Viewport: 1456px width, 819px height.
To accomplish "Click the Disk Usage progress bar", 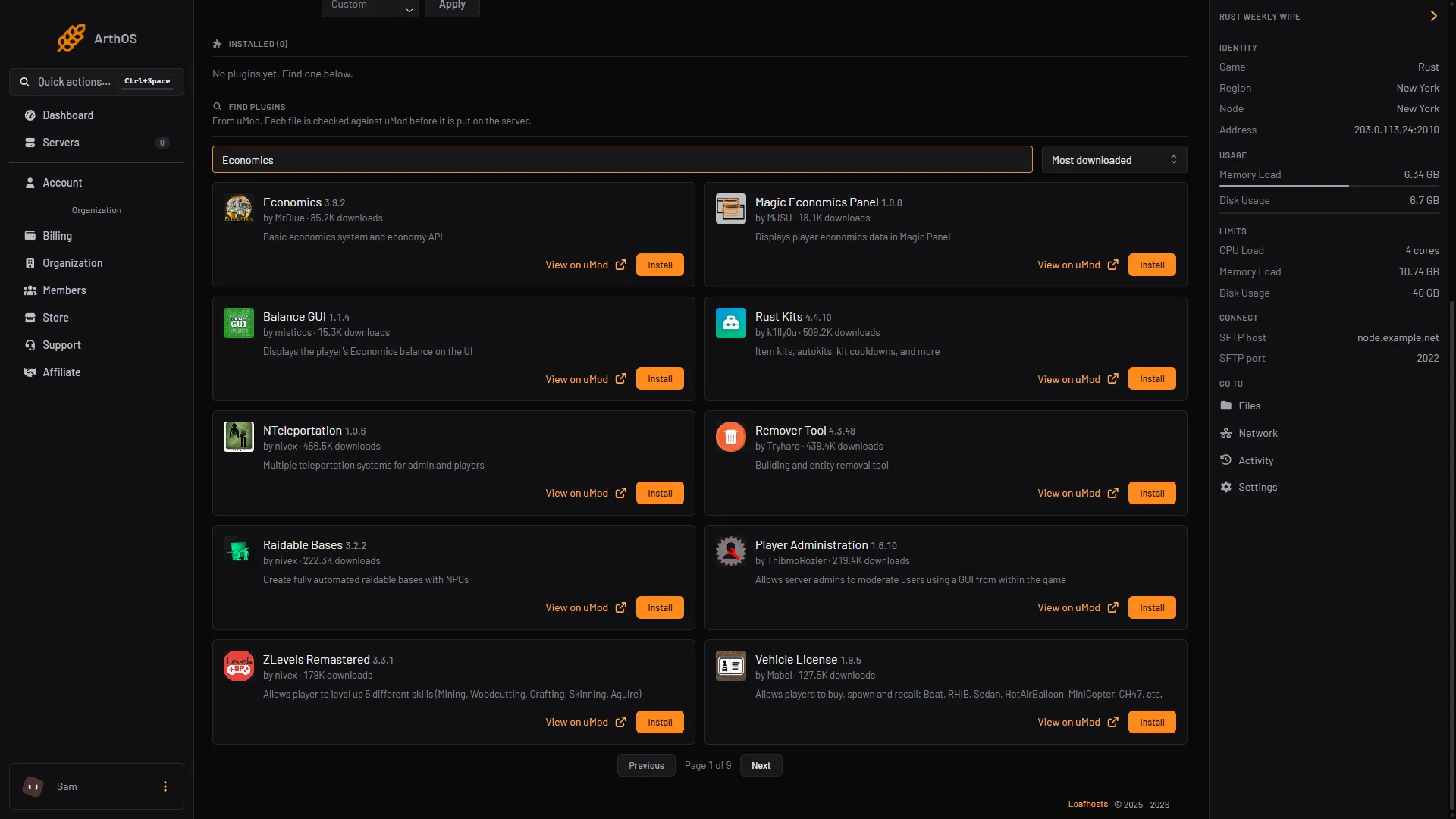I will (x=1329, y=212).
